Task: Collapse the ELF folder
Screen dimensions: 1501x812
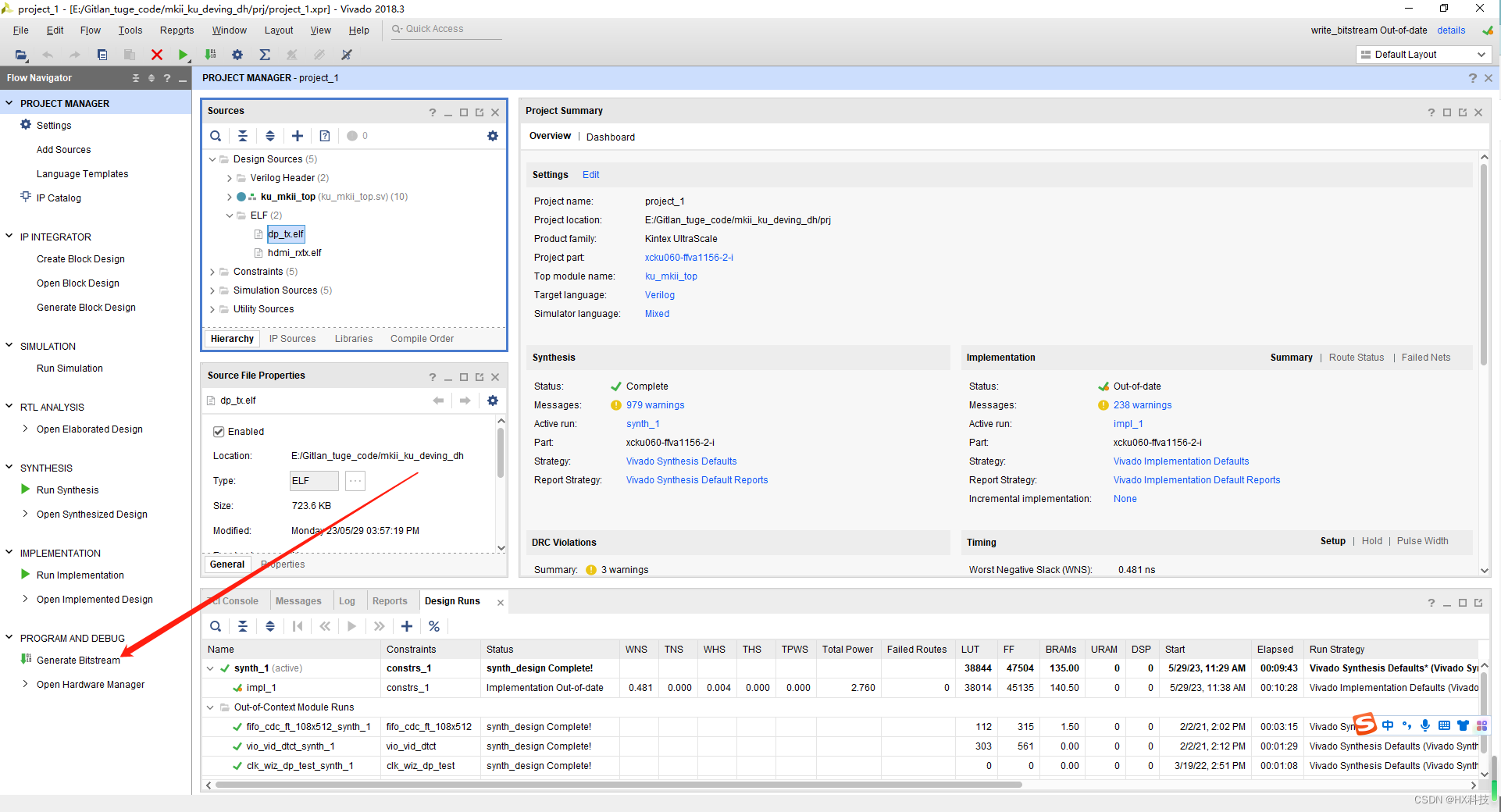Action: (230, 215)
